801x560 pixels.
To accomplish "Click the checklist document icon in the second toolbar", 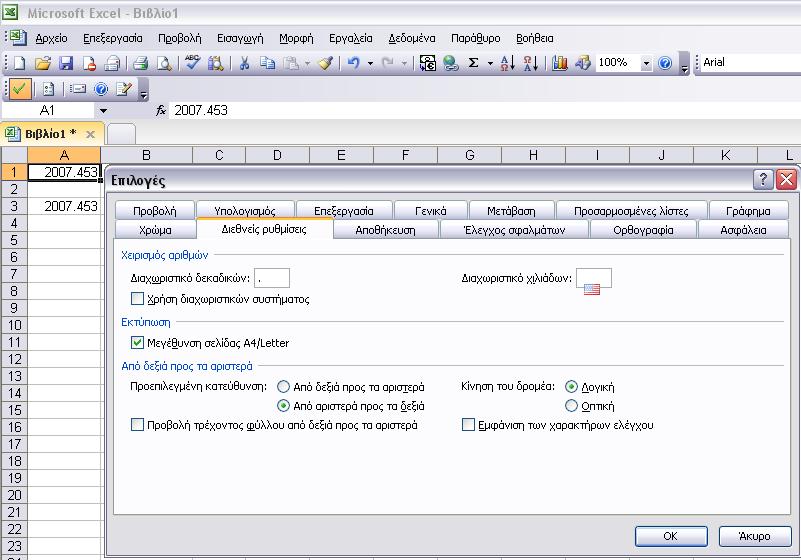I will [x=48, y=89].
